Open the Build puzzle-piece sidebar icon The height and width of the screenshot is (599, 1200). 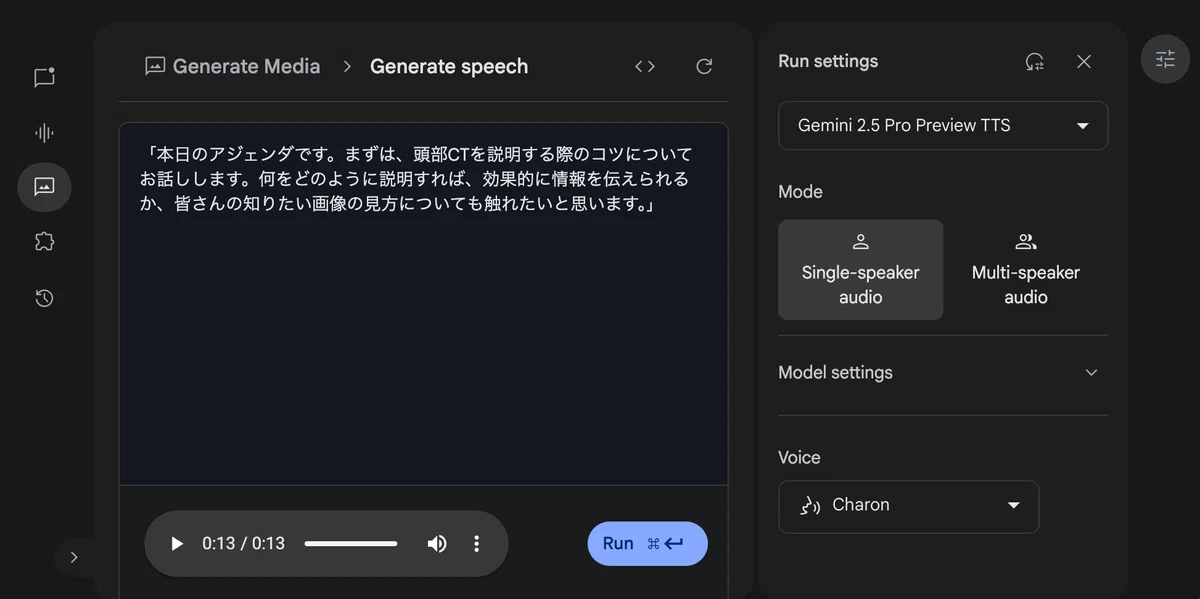pos(44,242)
